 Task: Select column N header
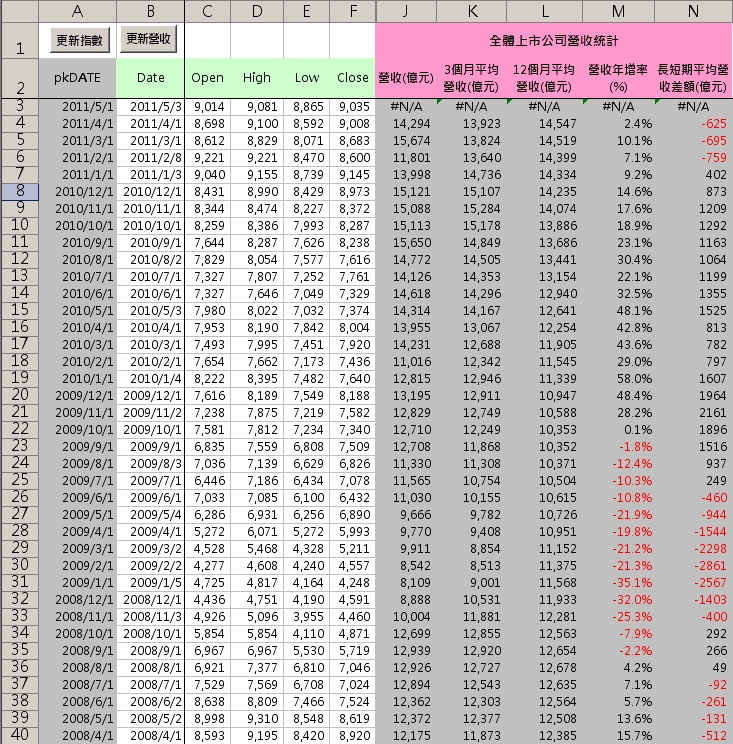pos(694,11)
